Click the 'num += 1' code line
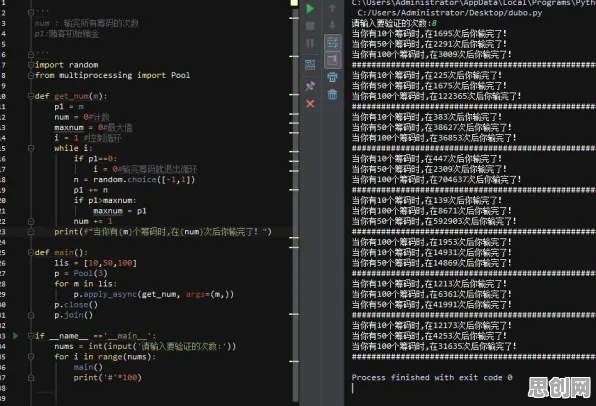 93,221
